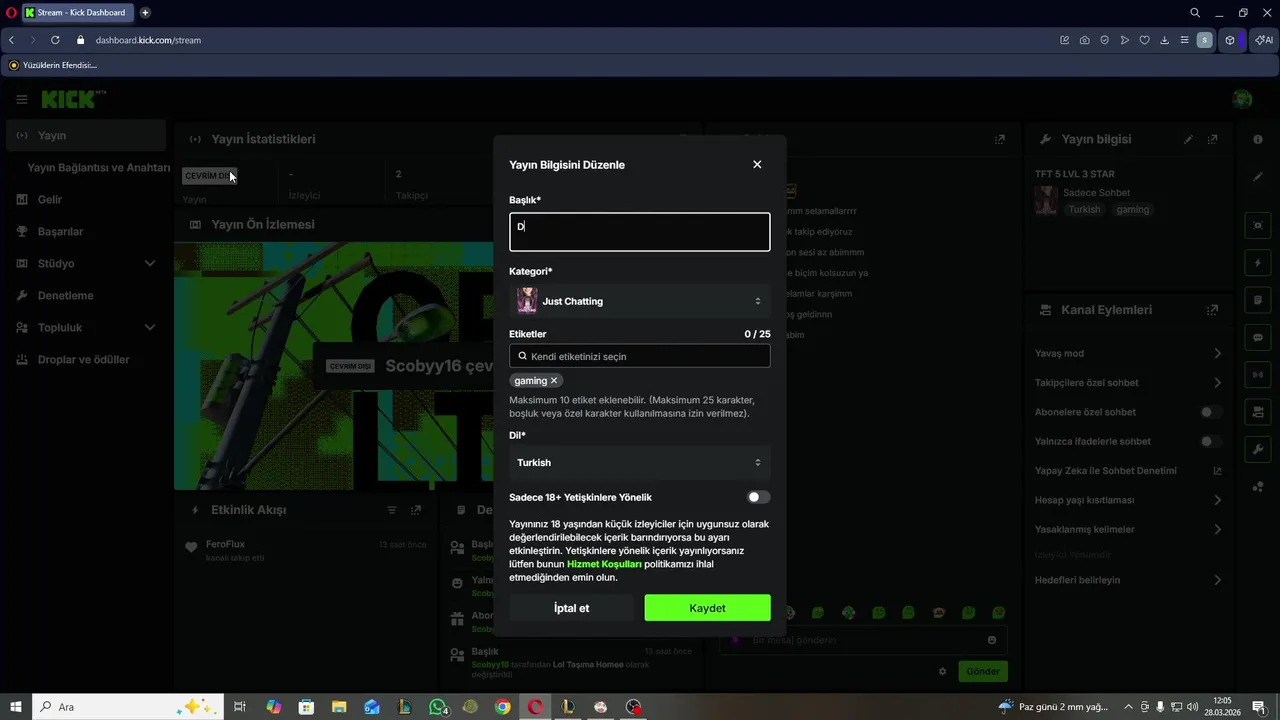Remove the gaming tag chip
1280x720 pixels.
pyautogui.click(x=554, y=381)
